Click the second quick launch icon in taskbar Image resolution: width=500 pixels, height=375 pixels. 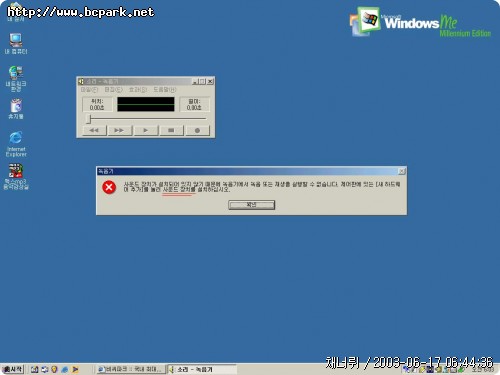45,369
